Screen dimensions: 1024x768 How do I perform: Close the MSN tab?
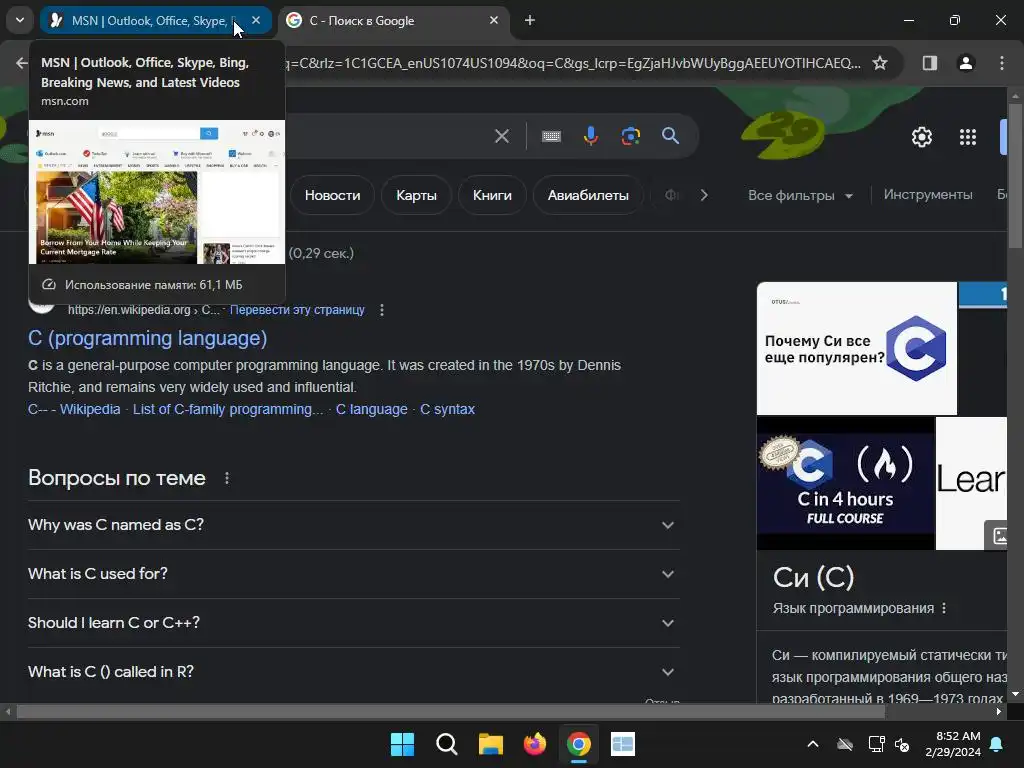point(256,21)
